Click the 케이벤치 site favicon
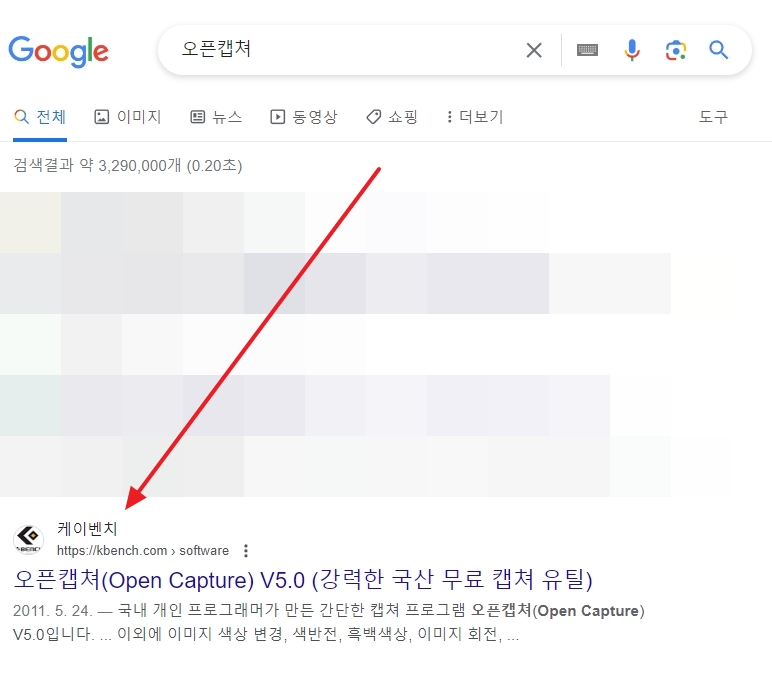The height and width of the screenshot is (679, 772). 29,540
